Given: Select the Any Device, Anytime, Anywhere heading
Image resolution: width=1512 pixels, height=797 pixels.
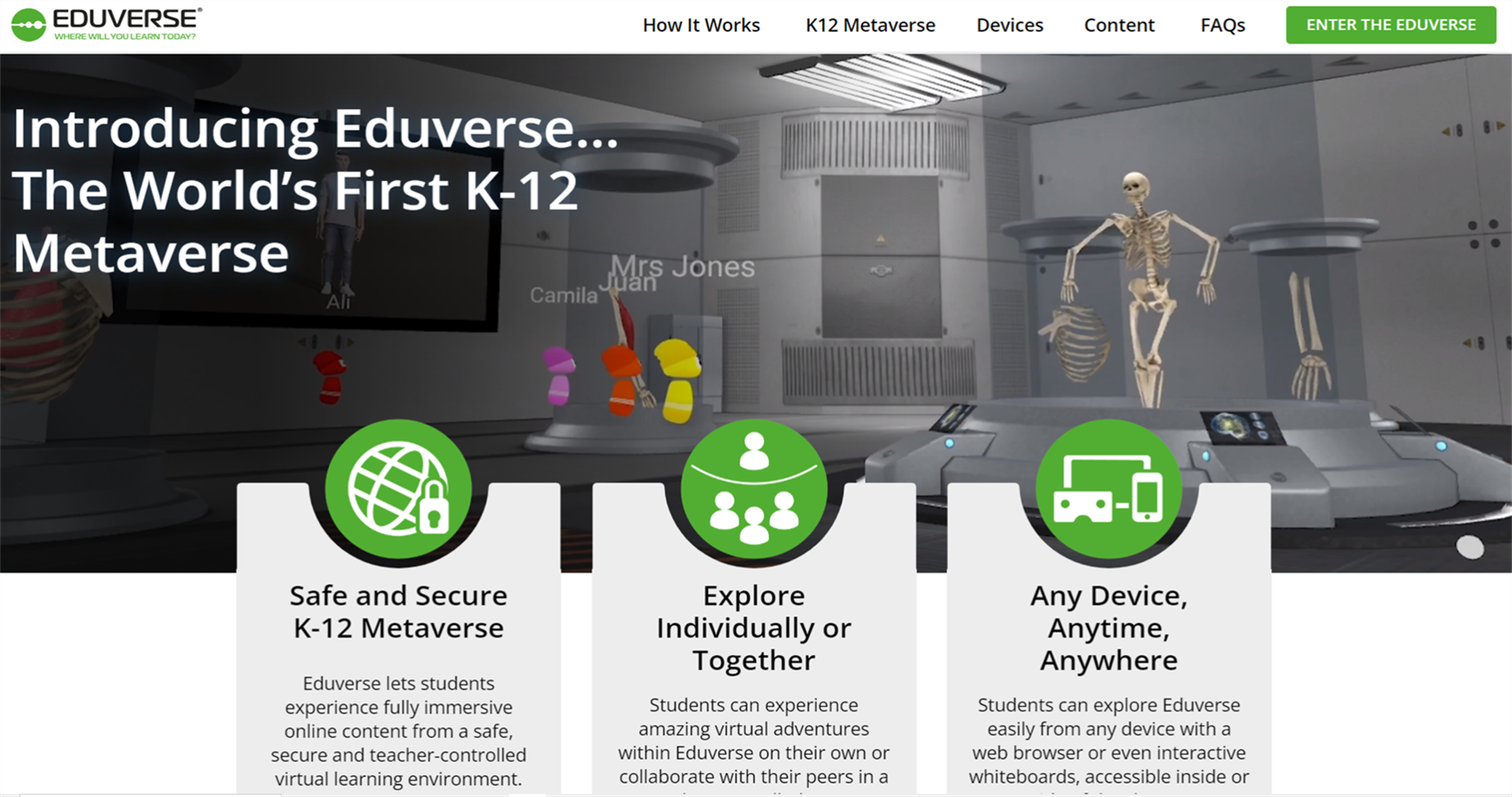Looking at the screenshot, I should coord(1109,628).
